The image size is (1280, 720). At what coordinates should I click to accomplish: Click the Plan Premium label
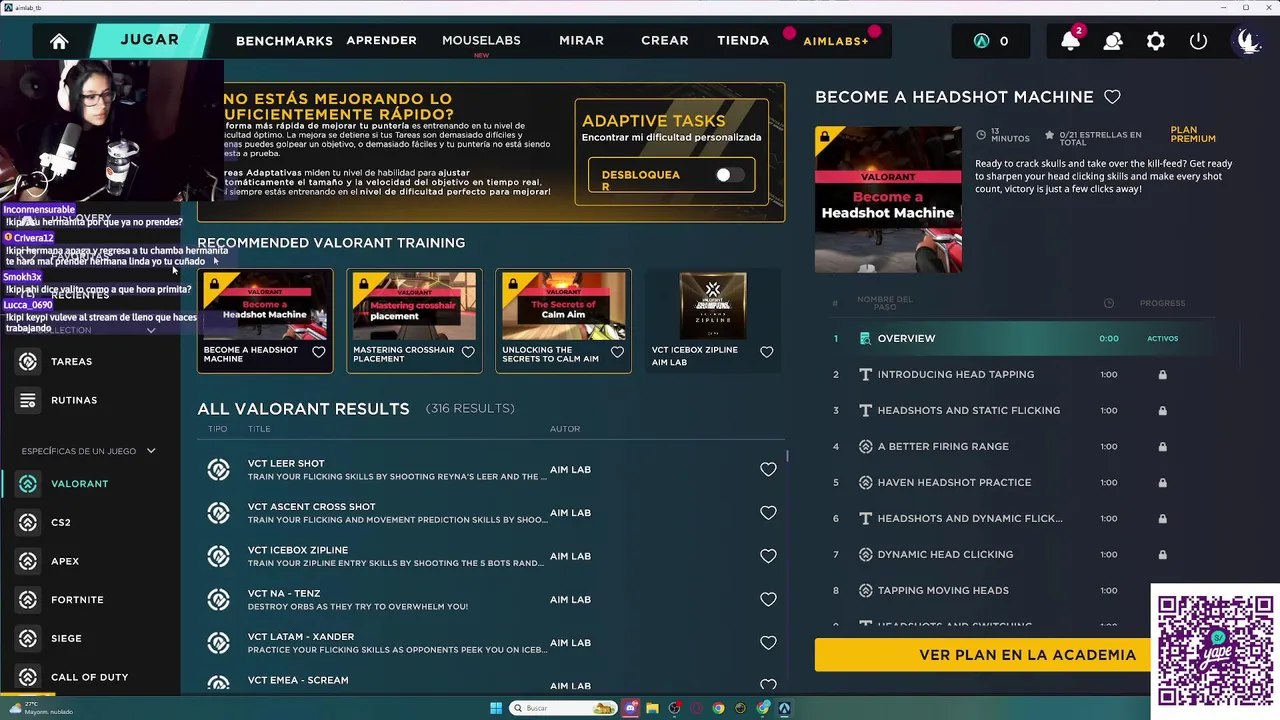click(x=1193, y=135)
